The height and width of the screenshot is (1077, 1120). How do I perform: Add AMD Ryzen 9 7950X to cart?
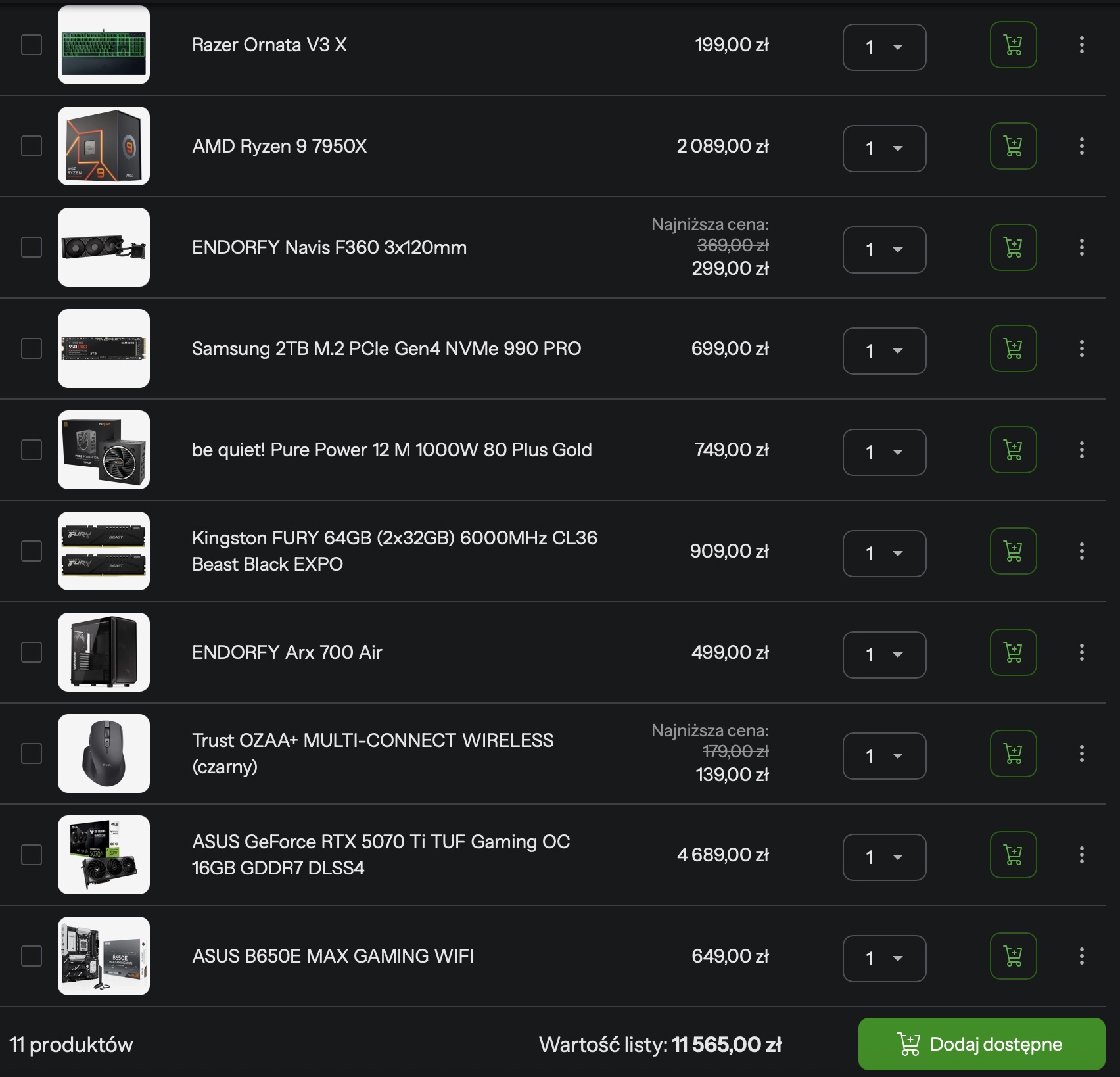(1013, 147)
